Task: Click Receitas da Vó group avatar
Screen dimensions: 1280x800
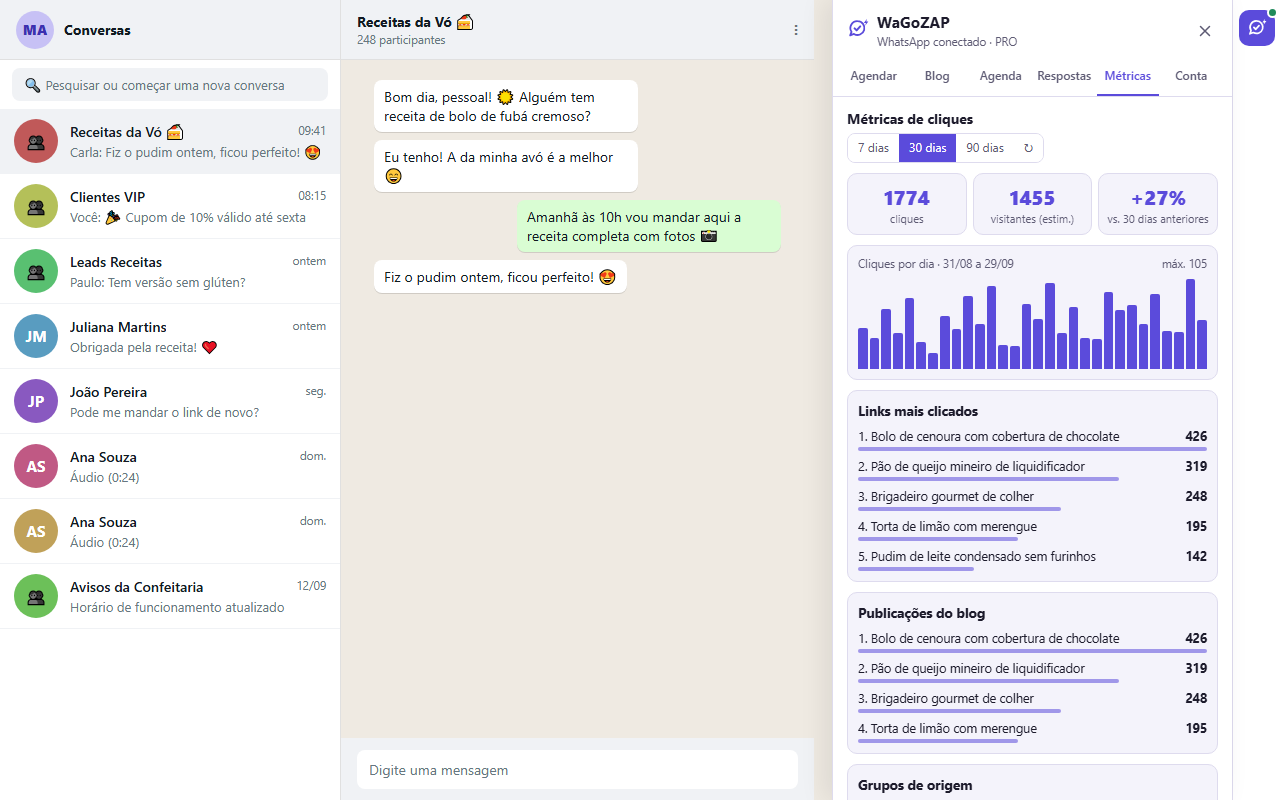Action: 36,141
